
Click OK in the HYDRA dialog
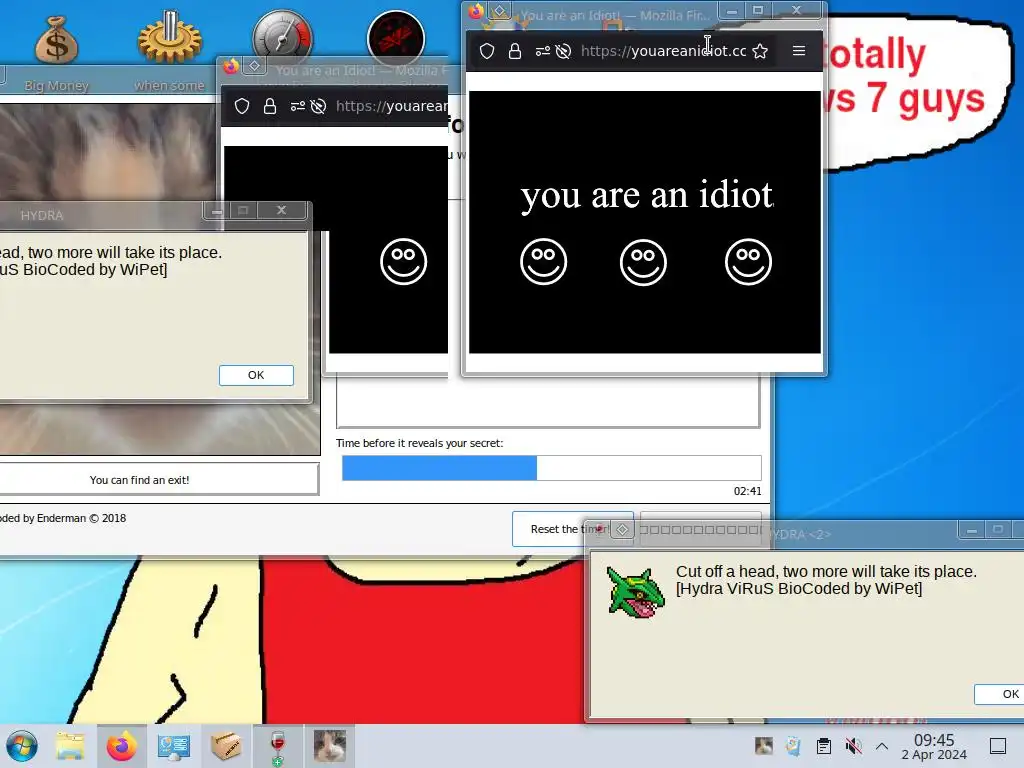(256, 375)
